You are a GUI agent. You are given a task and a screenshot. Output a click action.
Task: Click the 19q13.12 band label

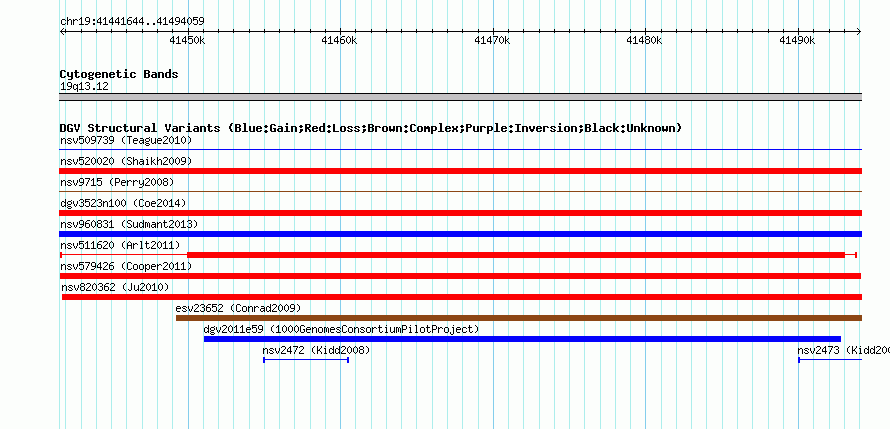84,87
